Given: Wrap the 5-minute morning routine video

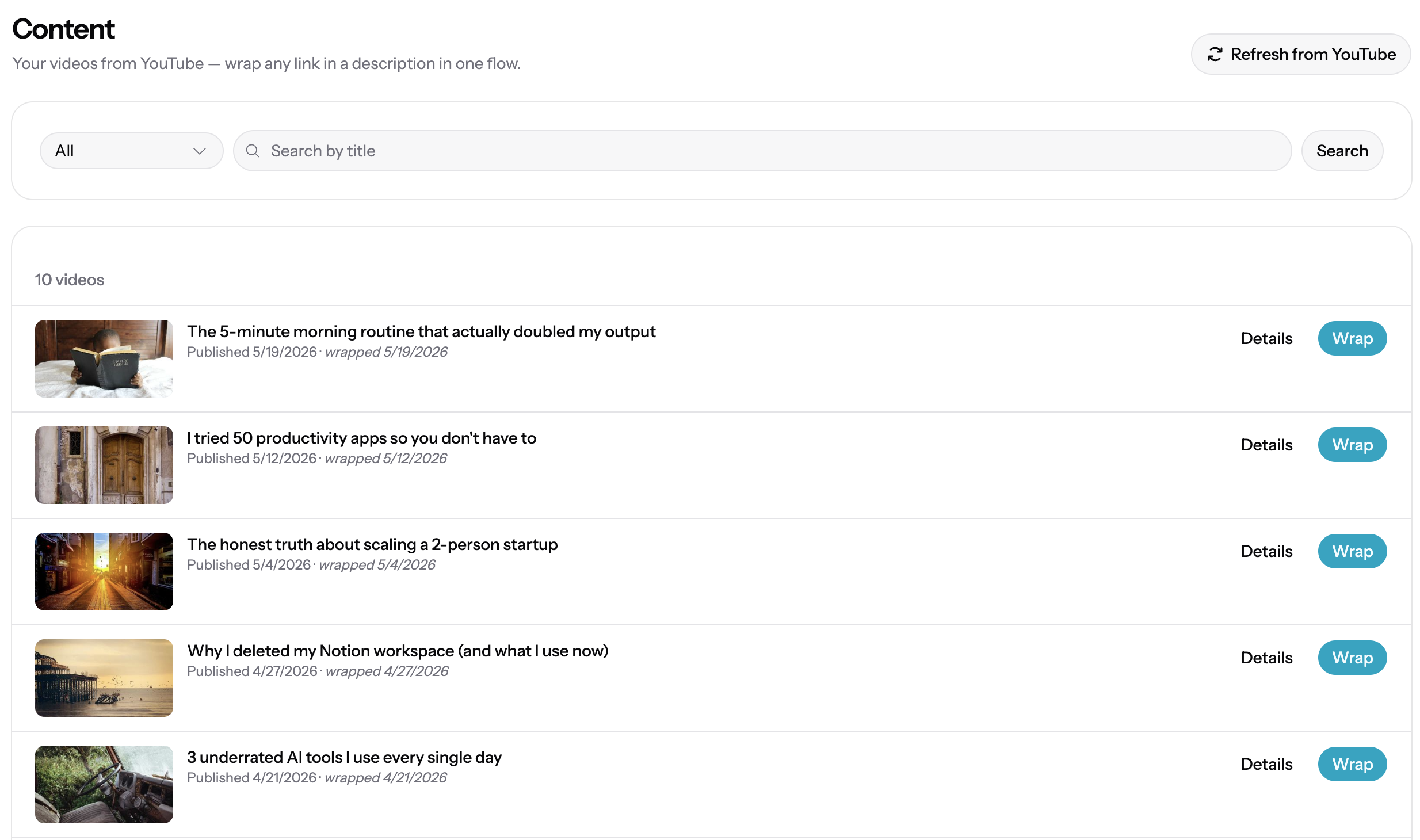Looking at the screenshot, I should coord(1352,338).
